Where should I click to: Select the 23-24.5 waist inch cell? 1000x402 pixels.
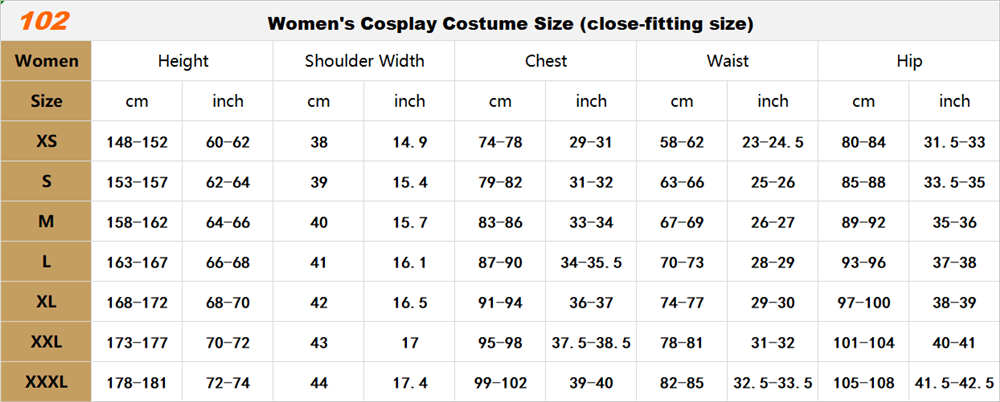click(773, 142)
